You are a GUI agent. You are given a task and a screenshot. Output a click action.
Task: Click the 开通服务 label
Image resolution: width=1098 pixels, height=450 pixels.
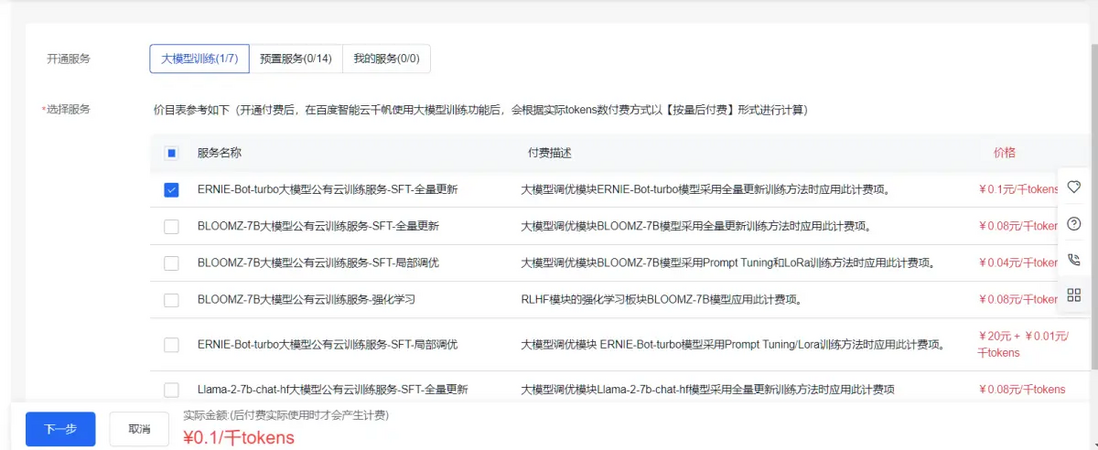pyautogui.click(x=69, y=59)
